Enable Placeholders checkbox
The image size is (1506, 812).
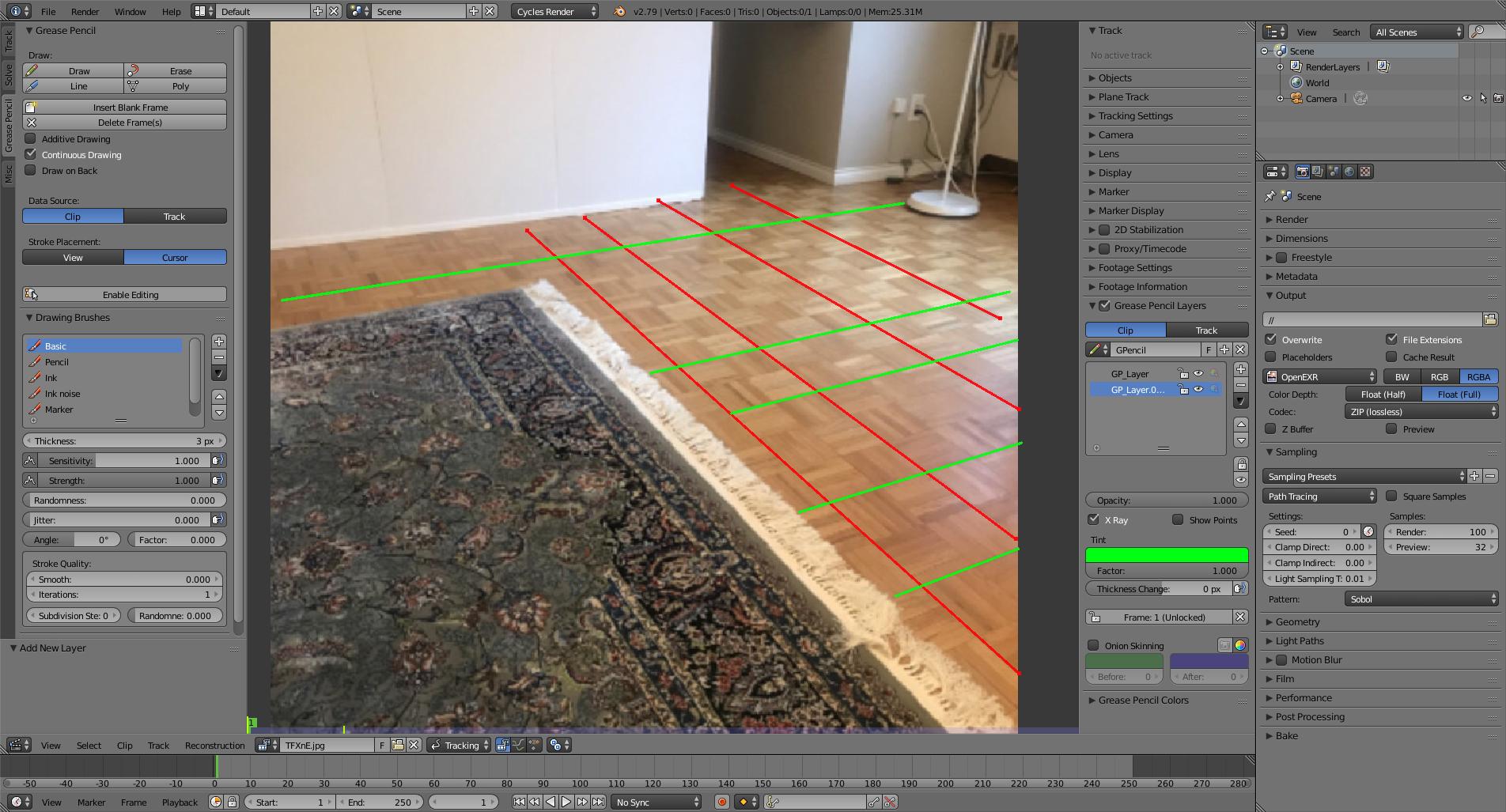1271,357
